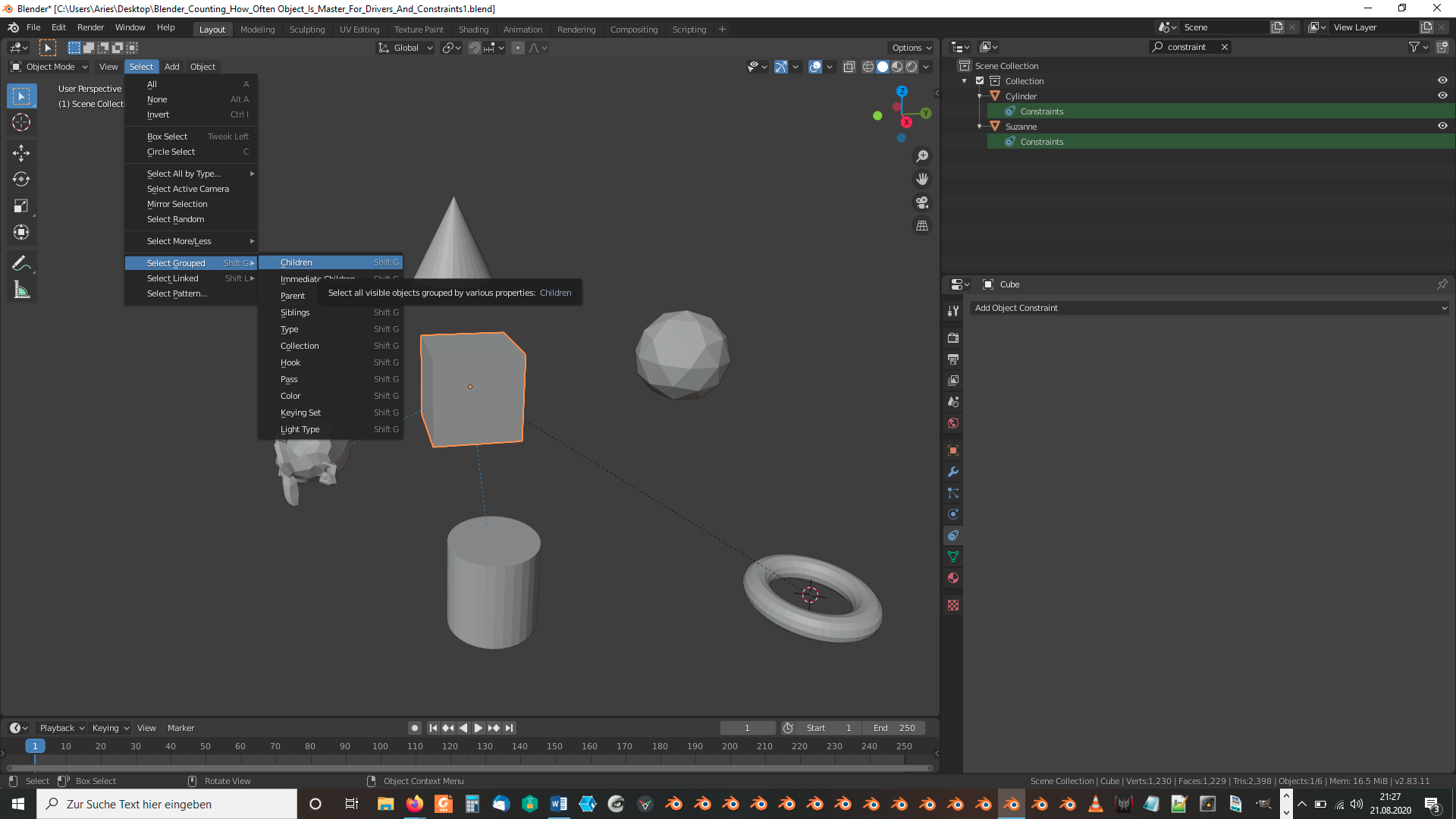Select the Measure tool

pyautogui.click(x=21, y=290)
